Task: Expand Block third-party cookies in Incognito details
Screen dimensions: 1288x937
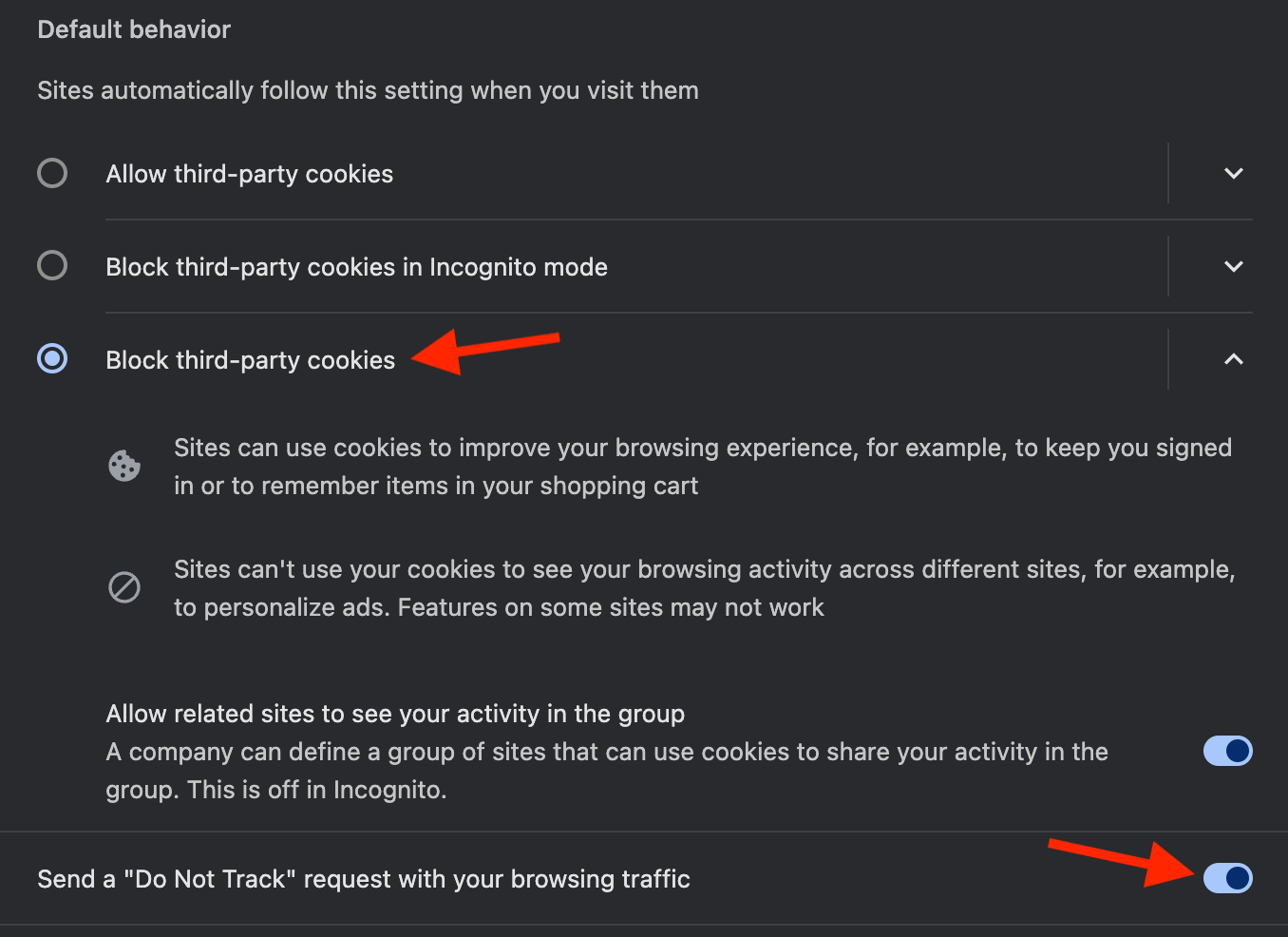Action: click(x=1233, y=267)
